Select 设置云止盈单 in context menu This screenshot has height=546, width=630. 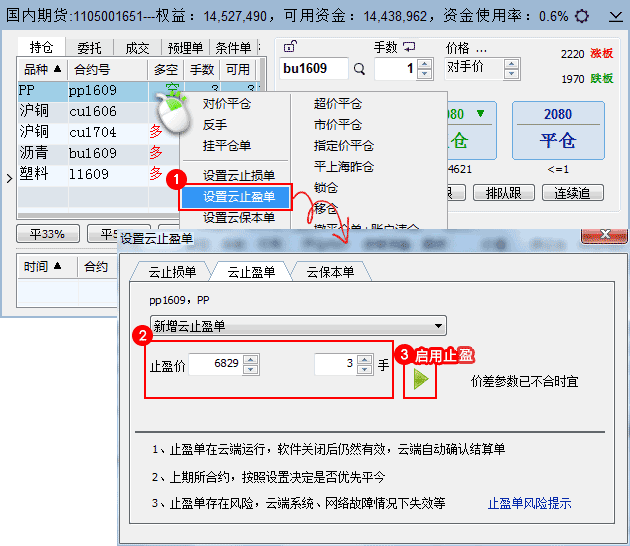239,197
